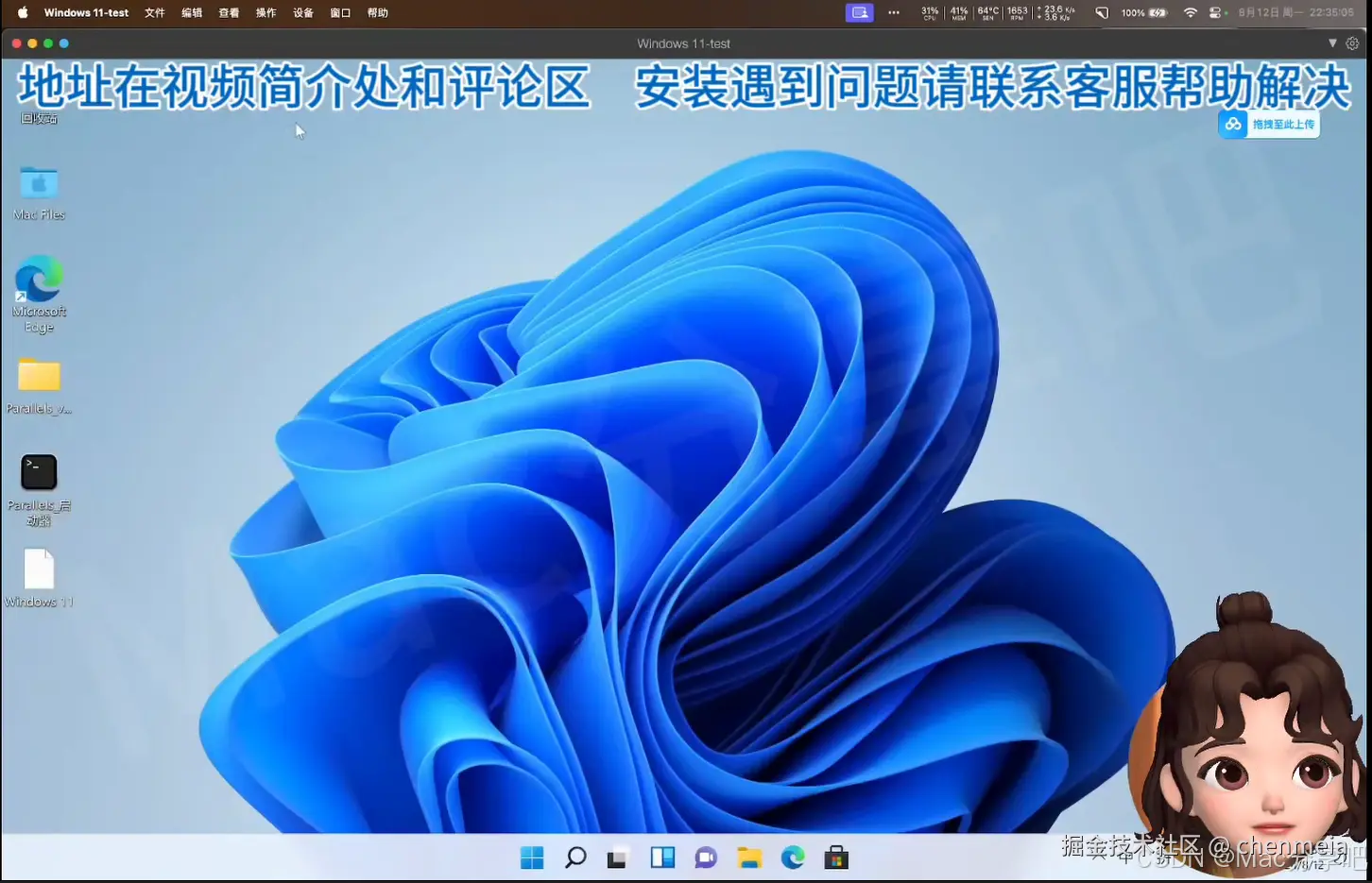Open the 设备 menu
Image resolution: width=1372 pixels, height=883 pixels.
(302, 12)
